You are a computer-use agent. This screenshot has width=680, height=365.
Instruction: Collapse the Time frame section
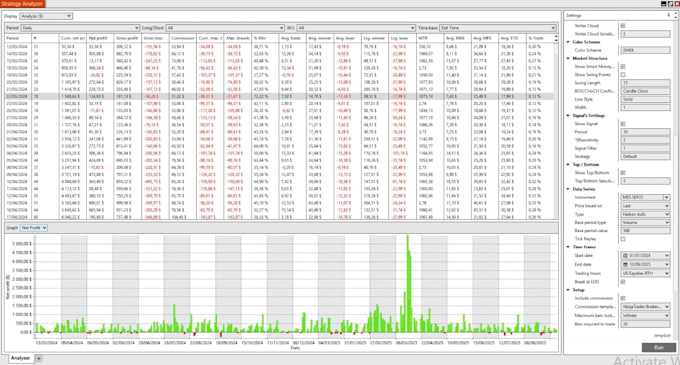[x=568, y=247]
